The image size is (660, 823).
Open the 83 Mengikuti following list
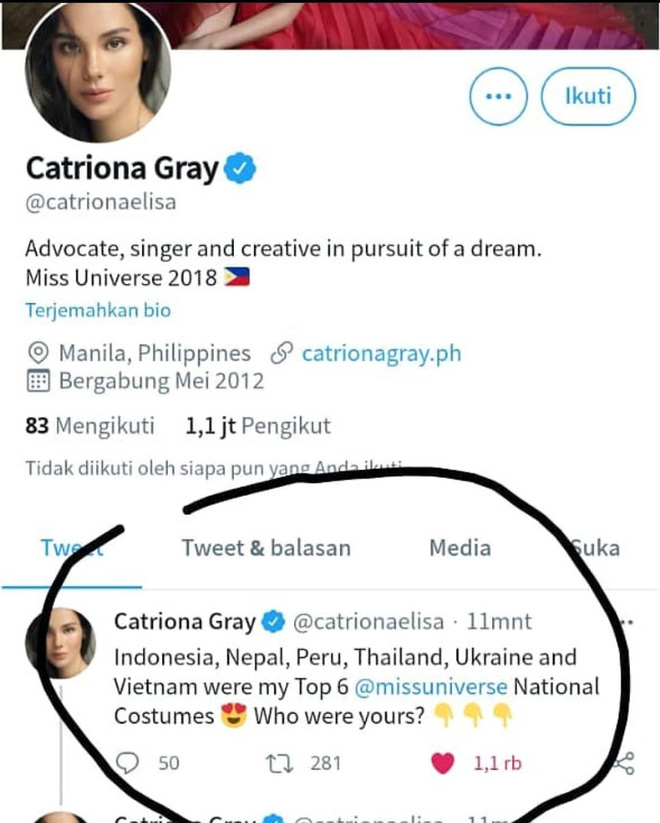pos(90,426)
